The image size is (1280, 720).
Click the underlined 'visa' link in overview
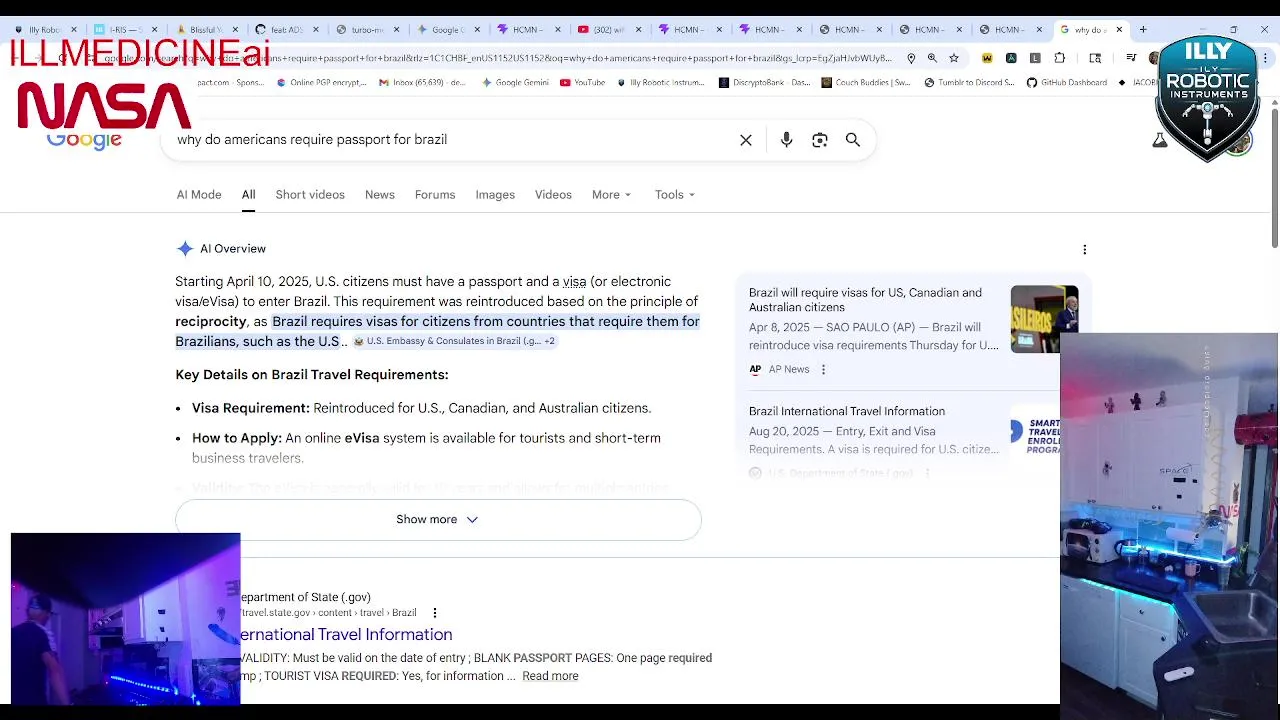(x=574, y=282)
